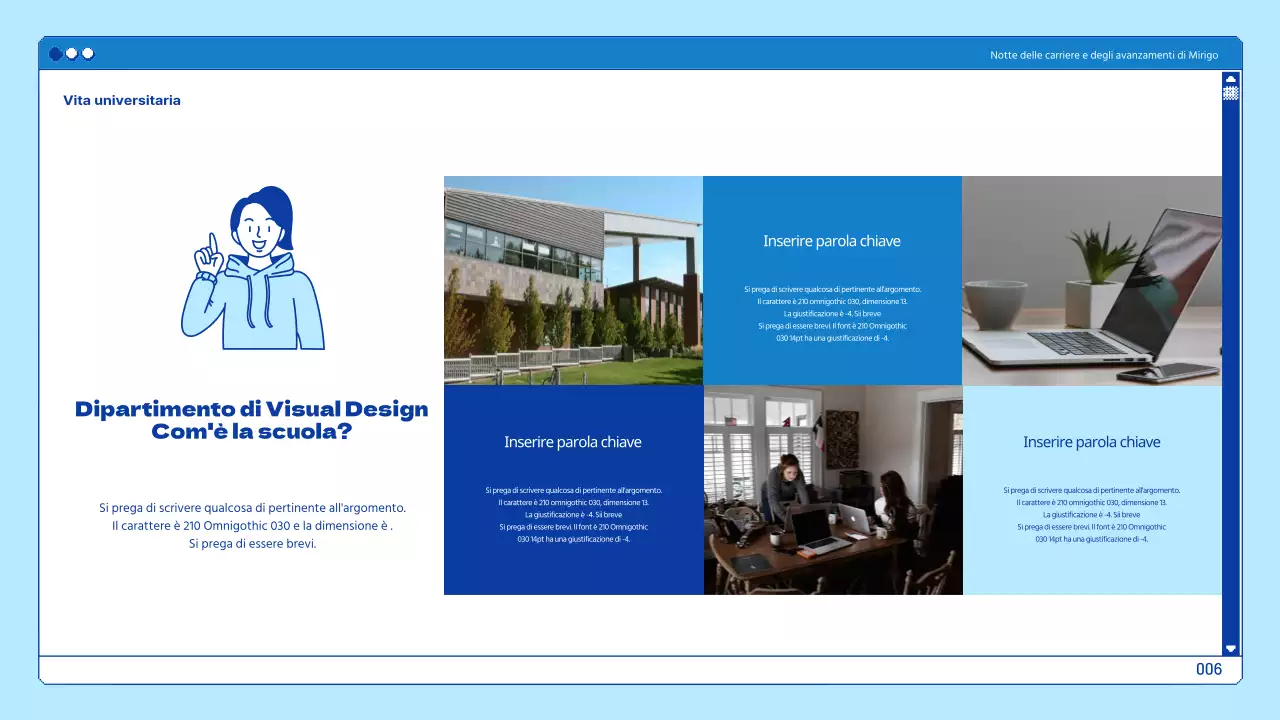Select the laptop and plant photo
1280x720 pixels.
tap(1091, 280)
